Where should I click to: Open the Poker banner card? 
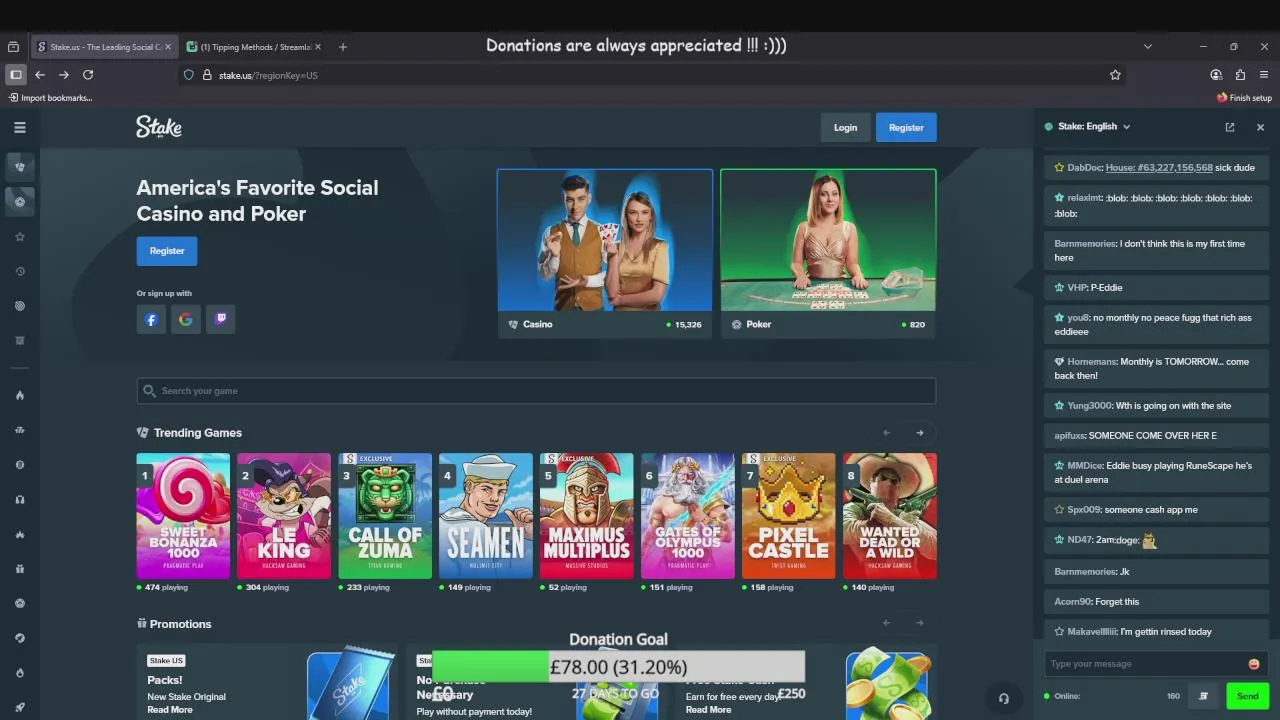[x=828, y=253]
